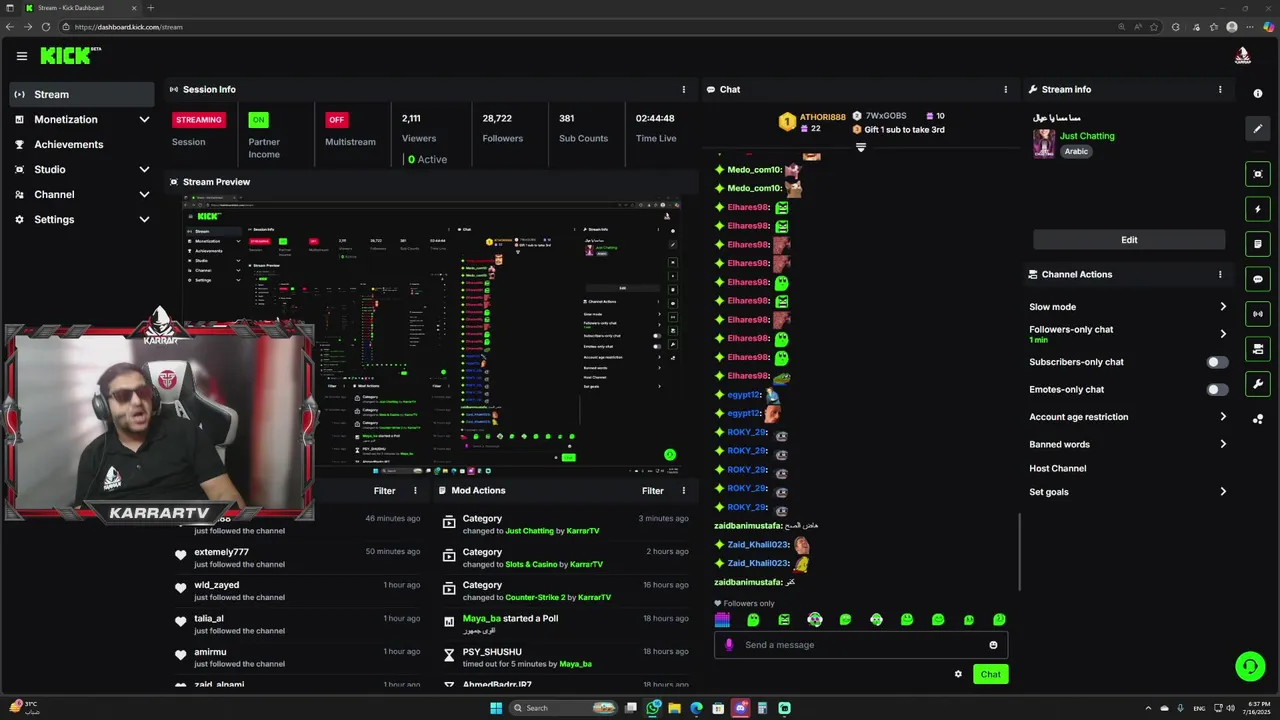This screenshot has width=1280, height=720.
Task: Open Filter in the followers activity panel
Action: click(x=385, y=491)
